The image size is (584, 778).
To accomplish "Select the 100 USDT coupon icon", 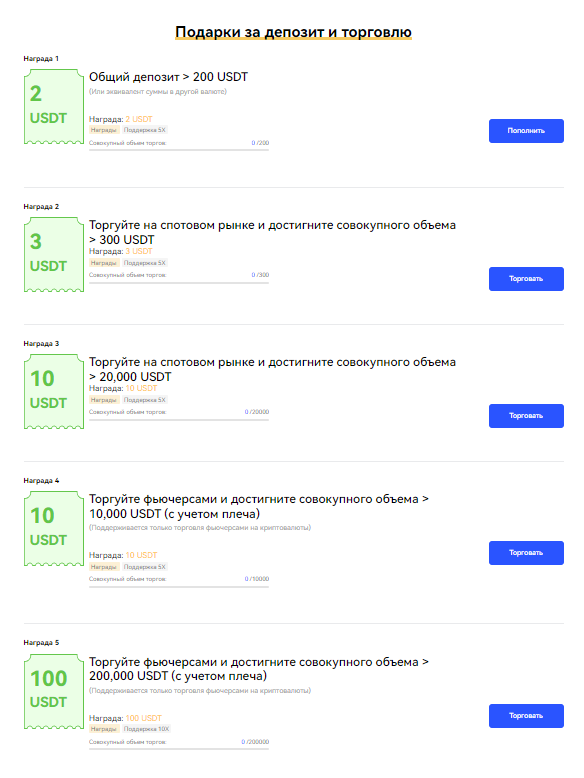I will coord(54,692).
